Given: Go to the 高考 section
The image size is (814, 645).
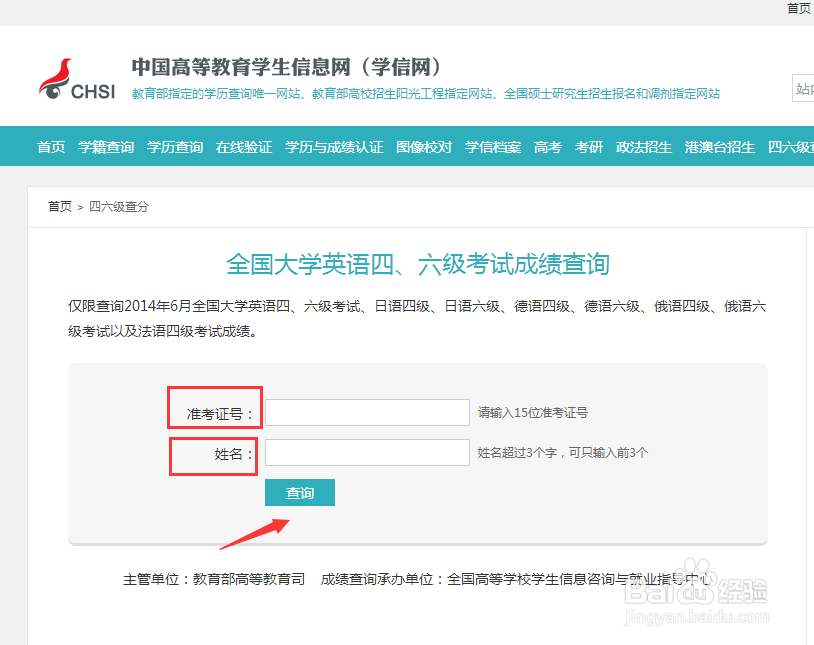Looking at the screenshot, I should point(547,146).
